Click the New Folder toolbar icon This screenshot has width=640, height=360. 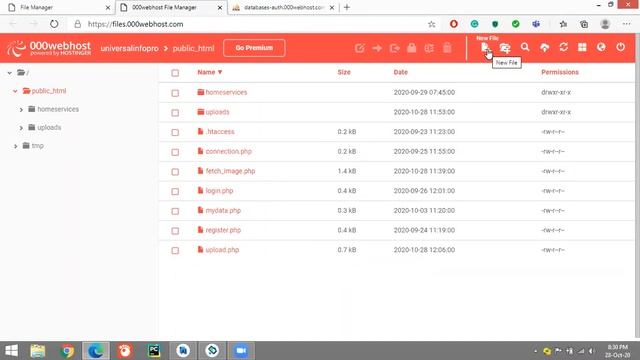pos(505,48)
